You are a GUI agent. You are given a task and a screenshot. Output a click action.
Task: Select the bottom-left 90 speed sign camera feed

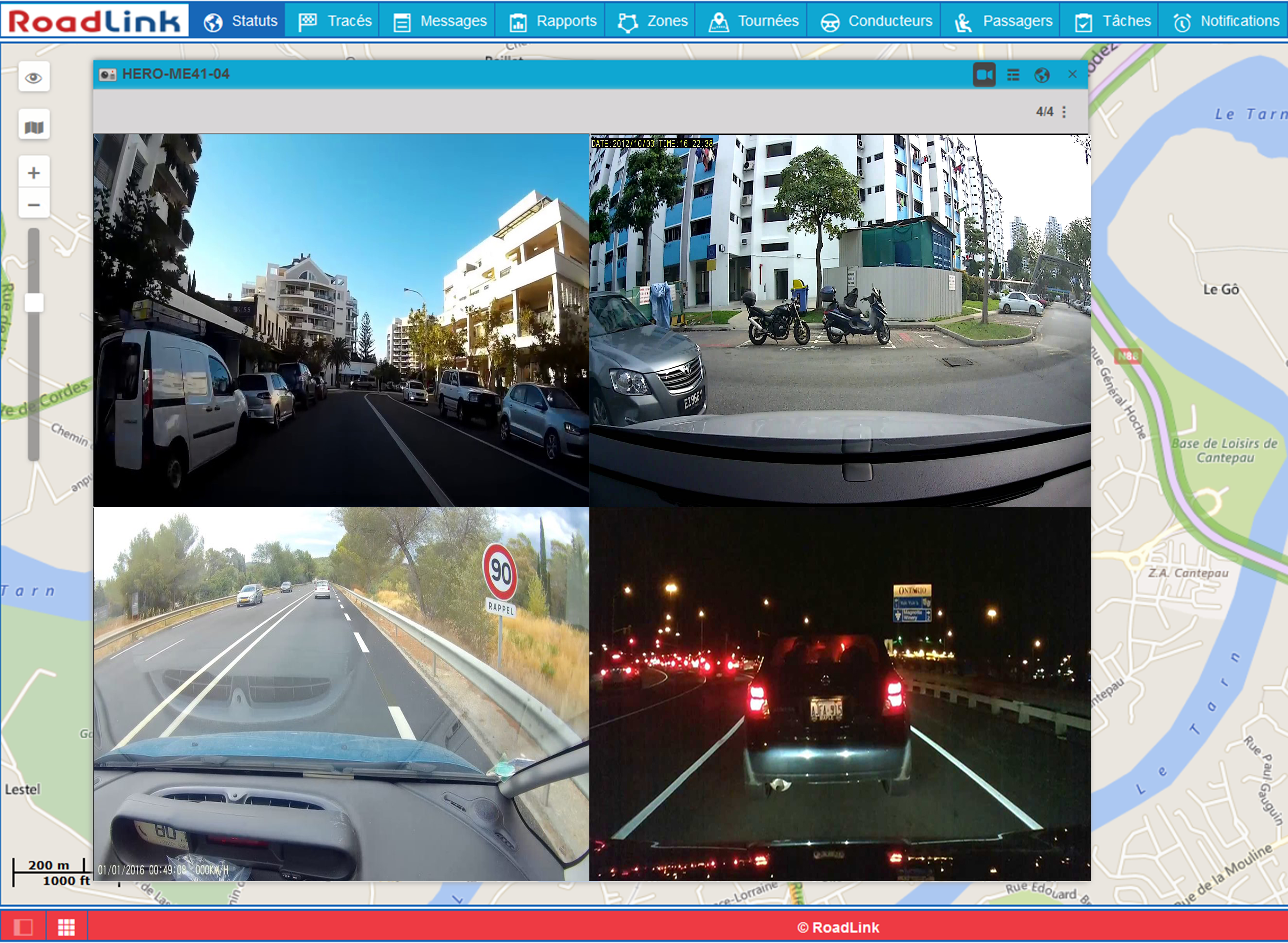tap(341, 694)
